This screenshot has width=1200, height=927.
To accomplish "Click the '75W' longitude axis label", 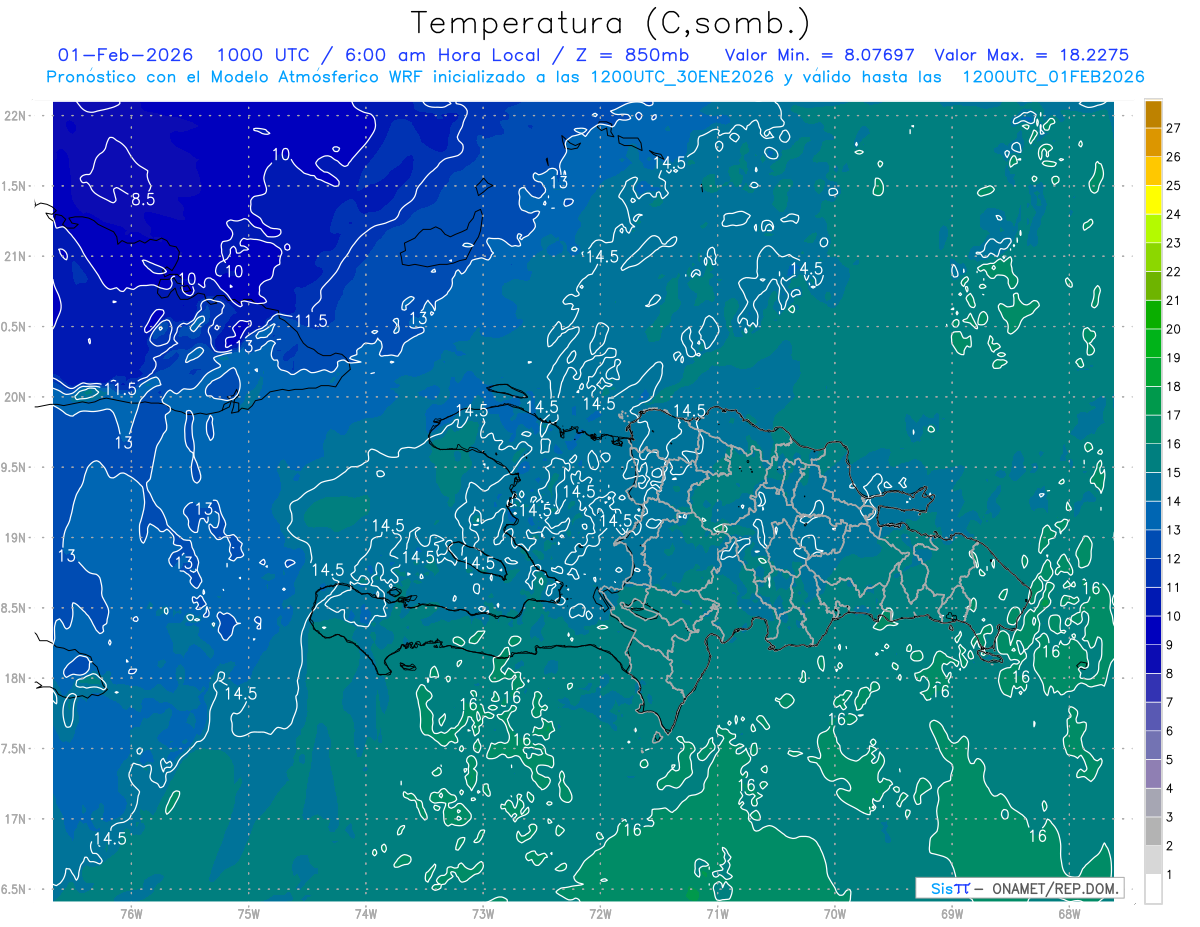I will pyautogui.click(x=249, y=913).
